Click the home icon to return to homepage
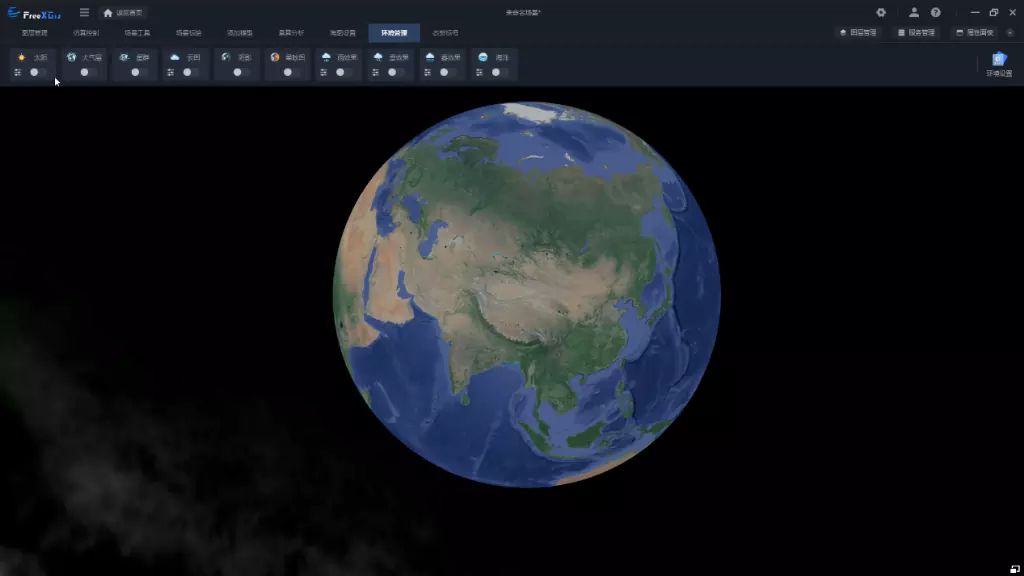This screenshot has width=1024, height=576. pyautogui.click(x=108, y=13)
